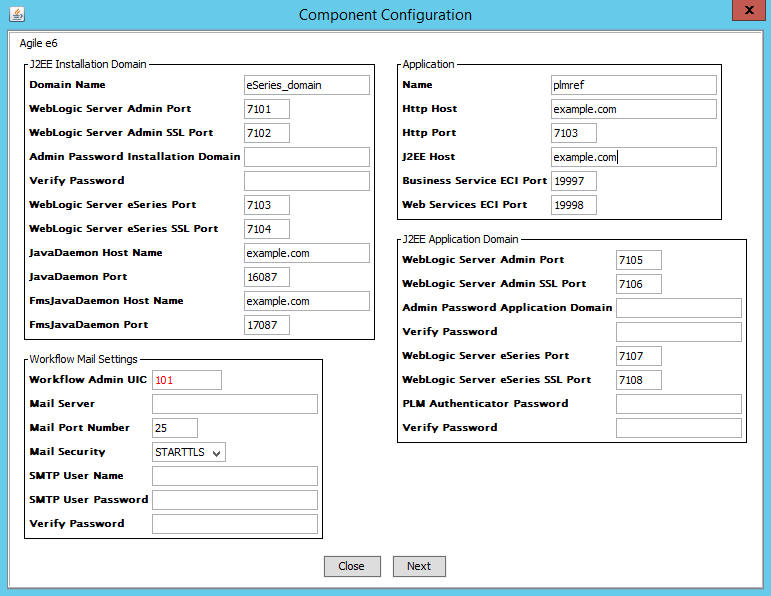This screenshot has height=596, width=771.
Task: Focus the Admin Password Application Domain field
Action: (x=679, y=308)
